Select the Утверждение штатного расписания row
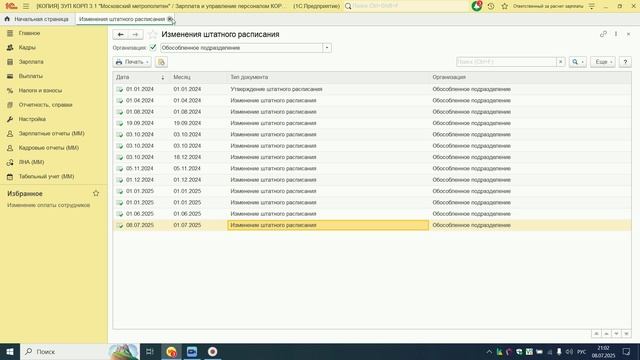640x360 pixels. coord(372,89)
